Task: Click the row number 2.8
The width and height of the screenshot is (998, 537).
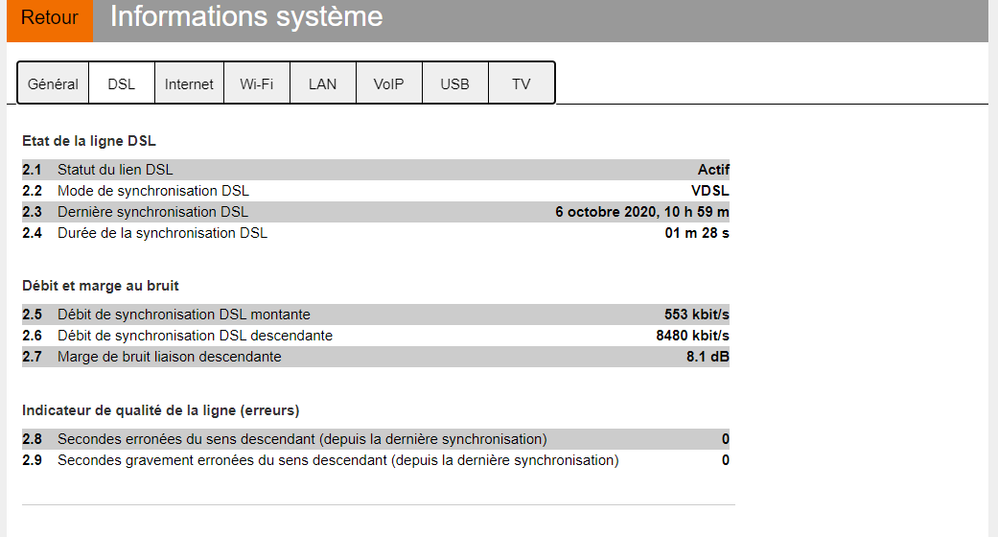Action: [32, 439]
